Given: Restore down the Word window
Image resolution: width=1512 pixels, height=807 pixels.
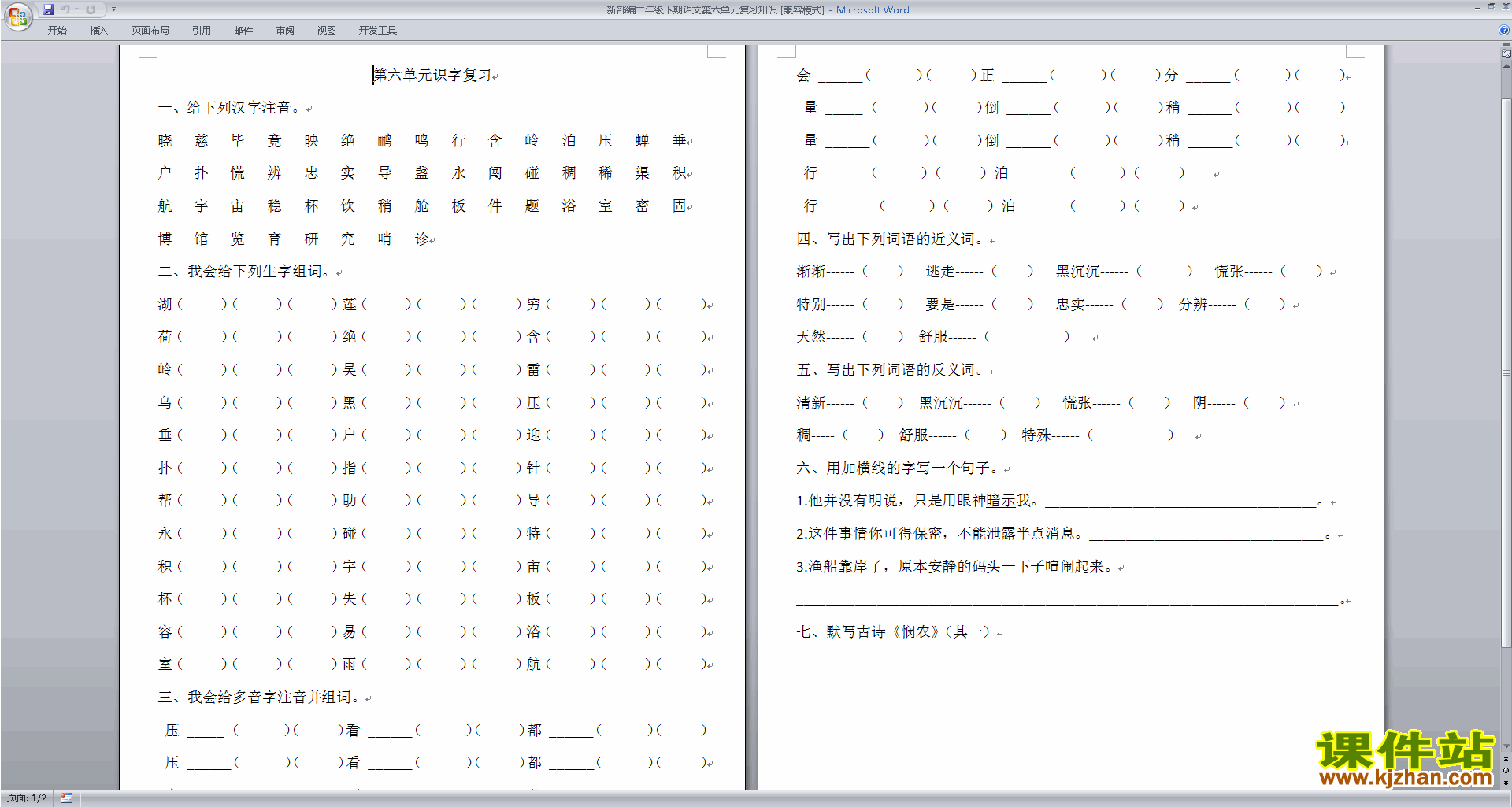Looking at the screenshot, I should click(1492, 6).
